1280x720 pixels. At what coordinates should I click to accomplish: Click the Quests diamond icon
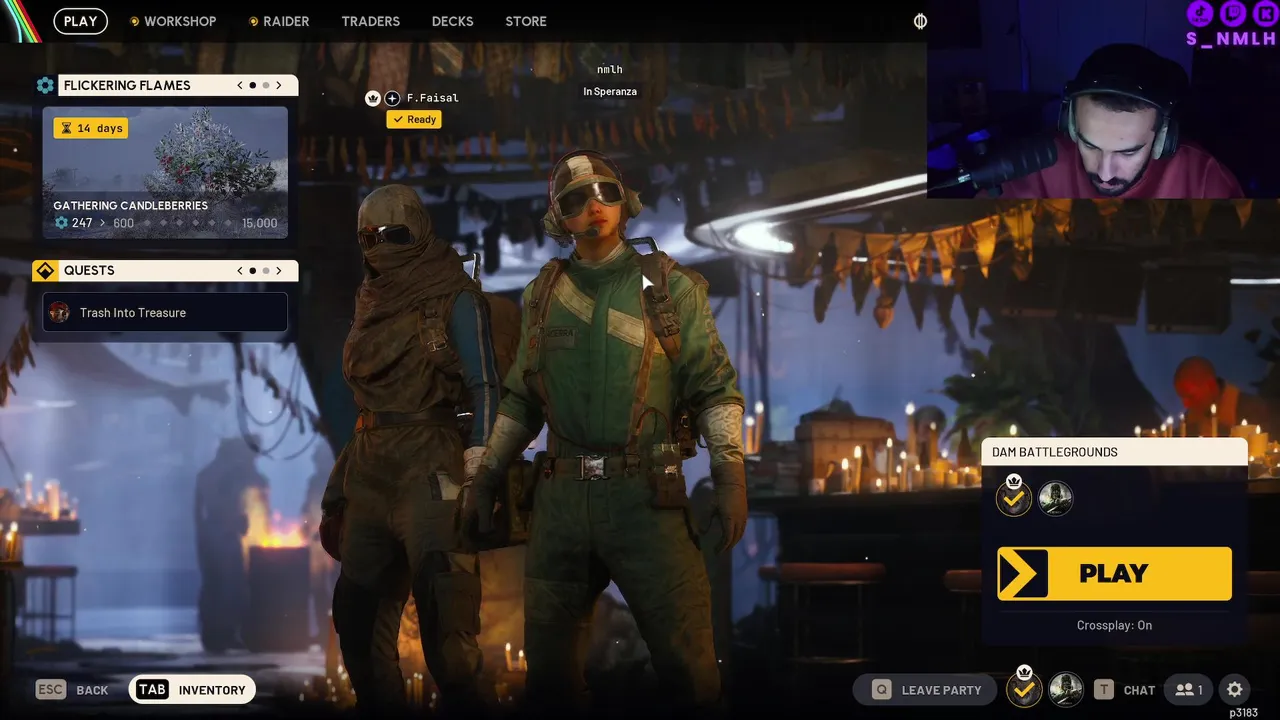click(x=45, y=271)
